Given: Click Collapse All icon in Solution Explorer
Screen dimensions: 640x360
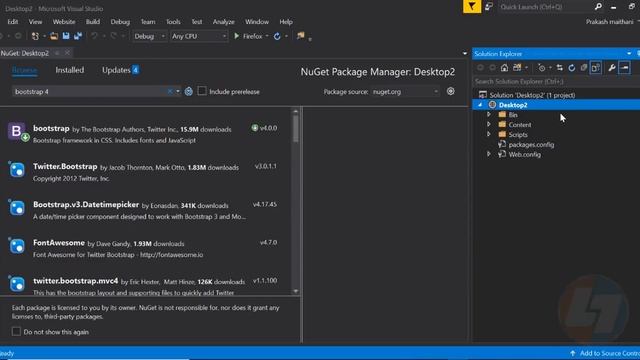Looking at the screenshot, I should (x=584, y=68).
